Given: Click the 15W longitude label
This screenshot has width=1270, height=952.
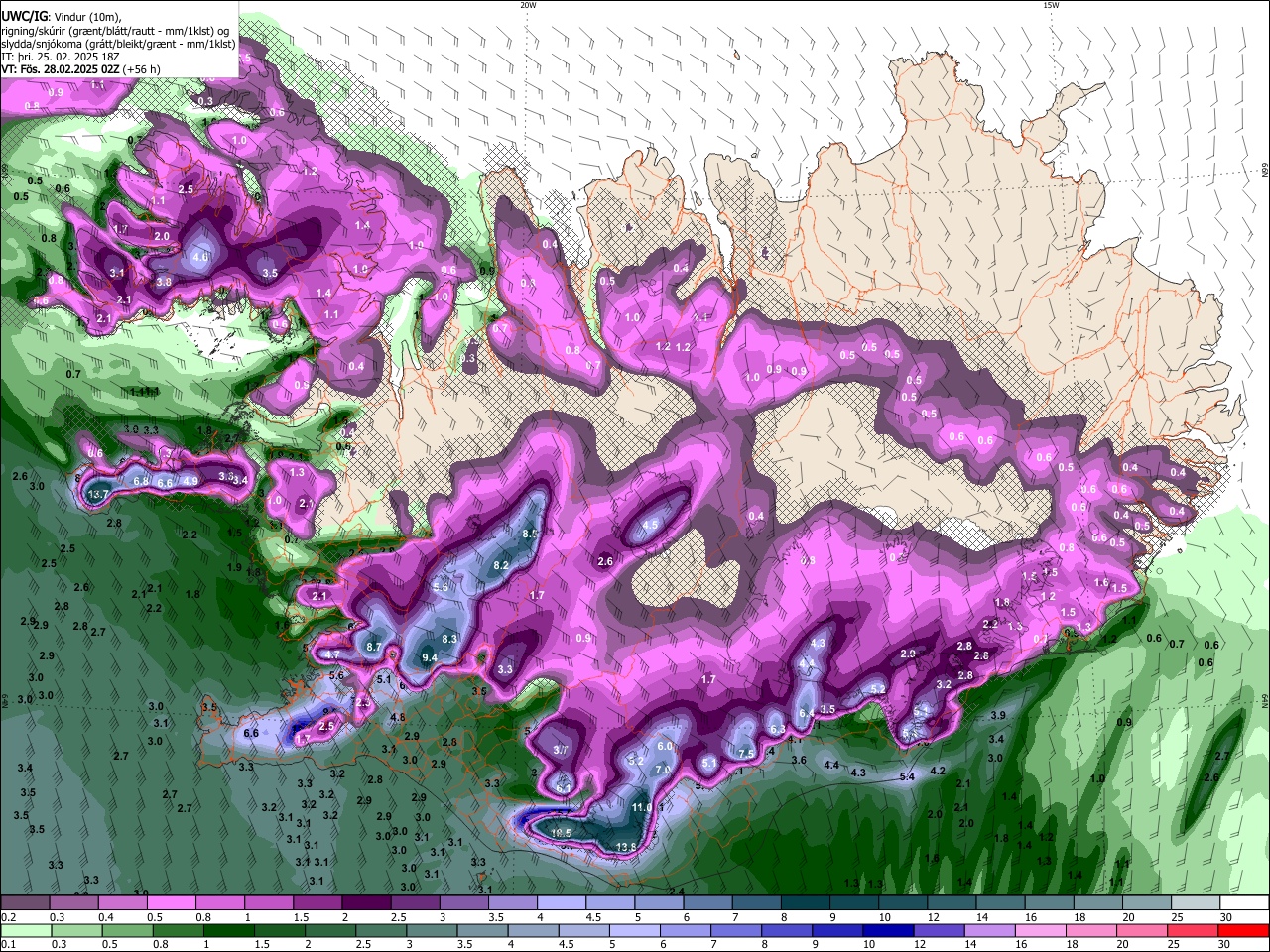Looking at the screenshot, I should click(x=1051, y=5).
